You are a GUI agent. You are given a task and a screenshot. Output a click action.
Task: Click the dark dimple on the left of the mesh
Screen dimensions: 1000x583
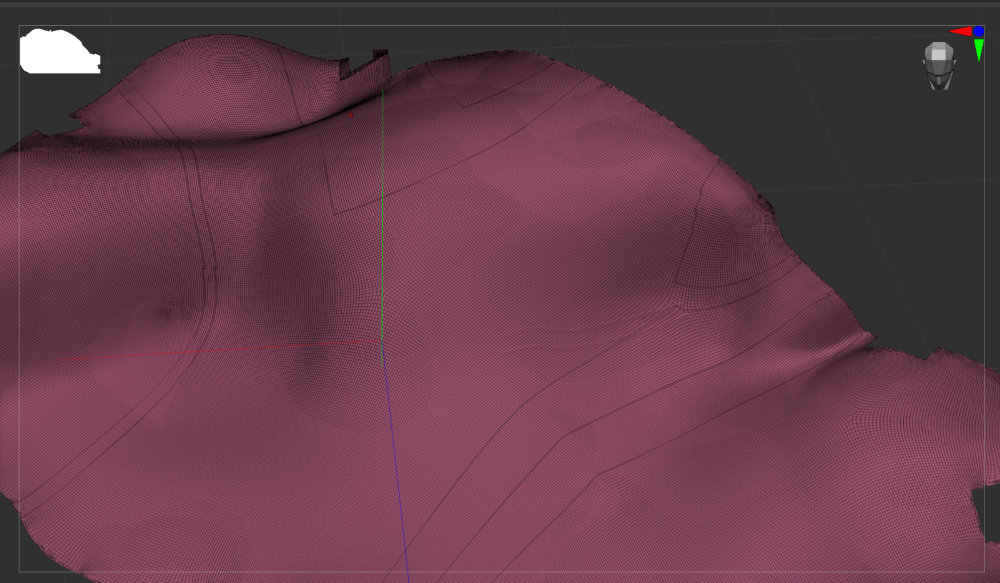167,313
